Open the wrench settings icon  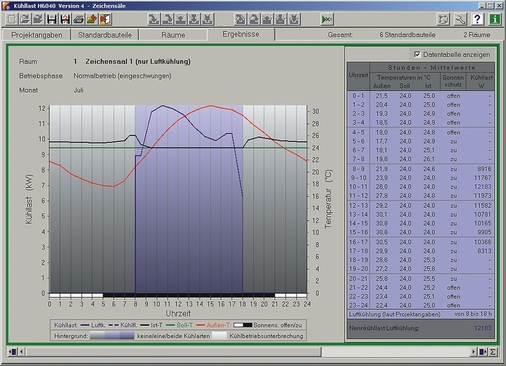460,19
